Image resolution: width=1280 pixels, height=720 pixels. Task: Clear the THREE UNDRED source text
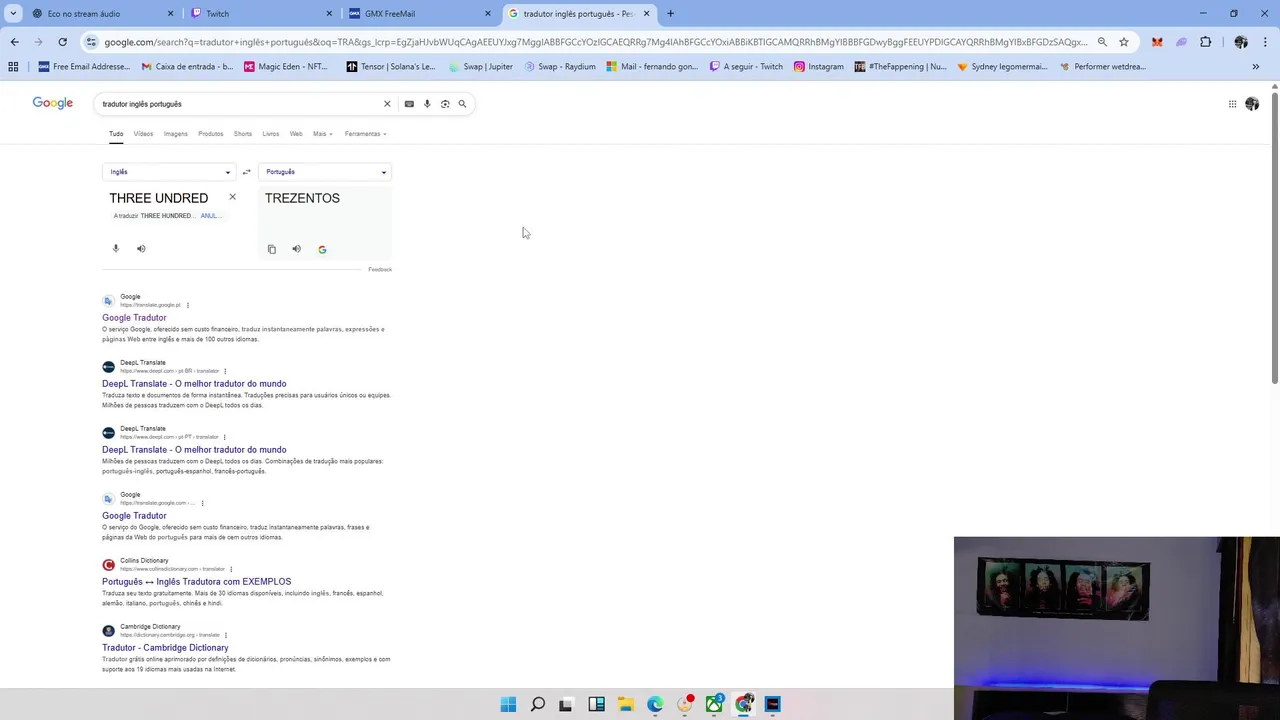[x=232, y=197]
